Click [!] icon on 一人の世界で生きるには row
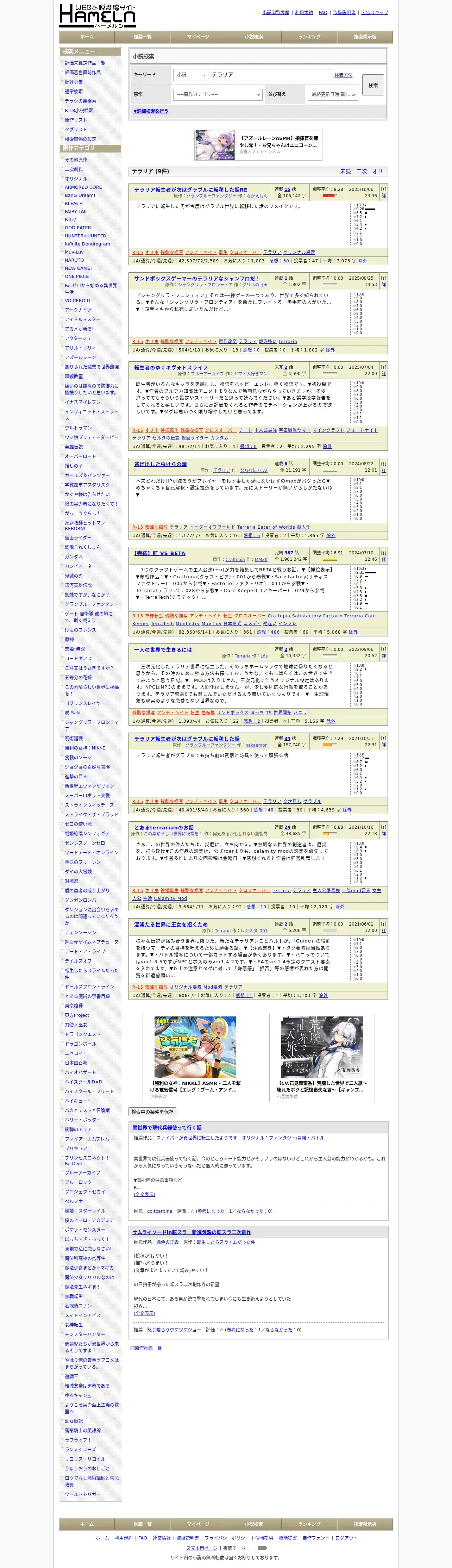Viewport: 452px width, 1568px height. click(383, 649)
